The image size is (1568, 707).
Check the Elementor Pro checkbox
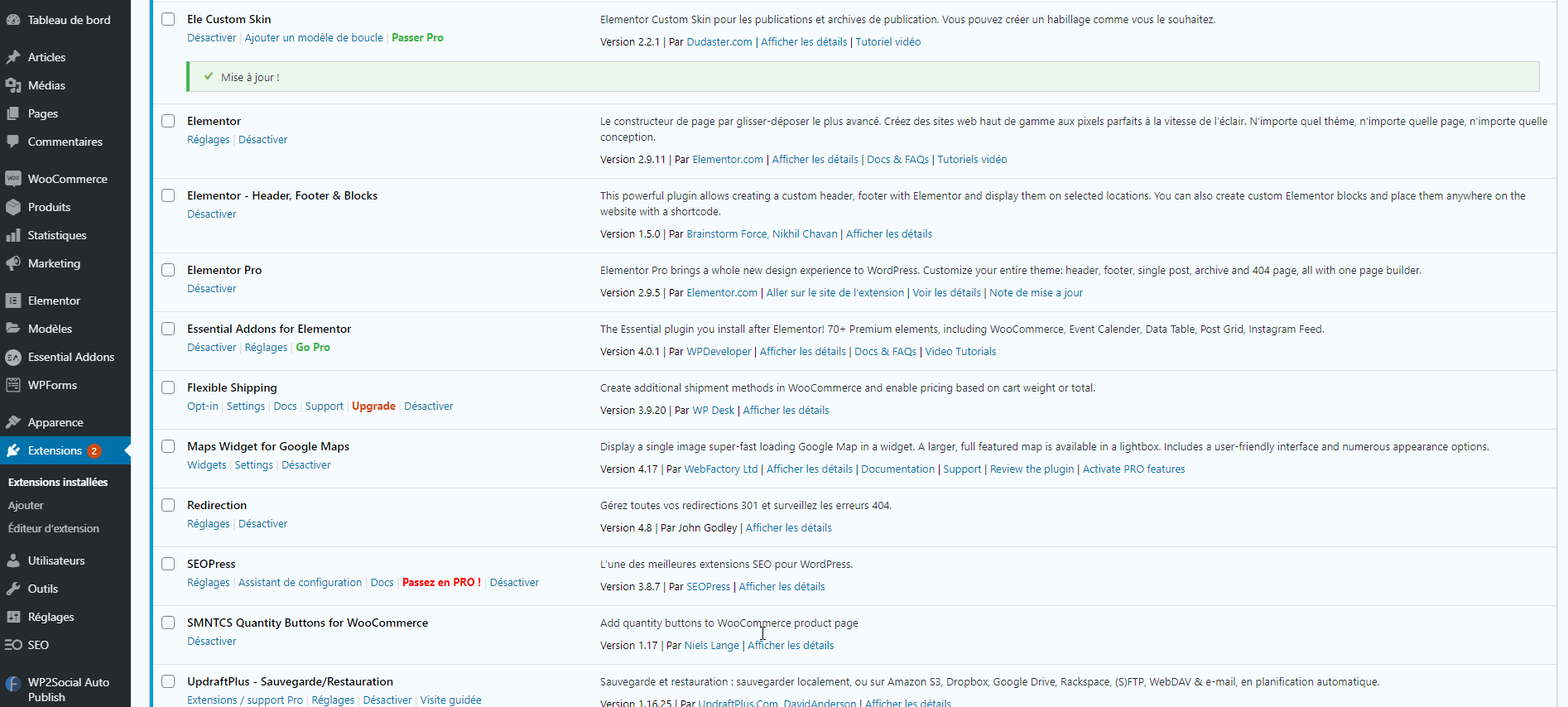click(168, 270)
